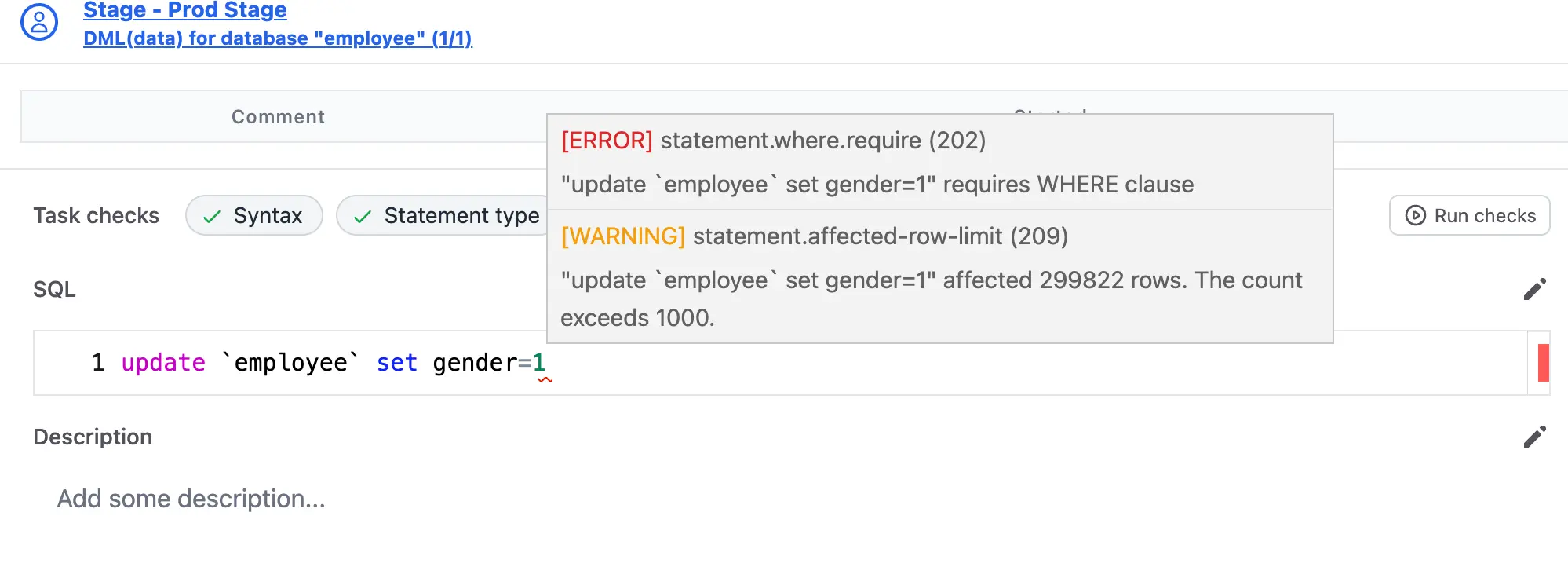Click the Syntax check badge

(253, 215)
